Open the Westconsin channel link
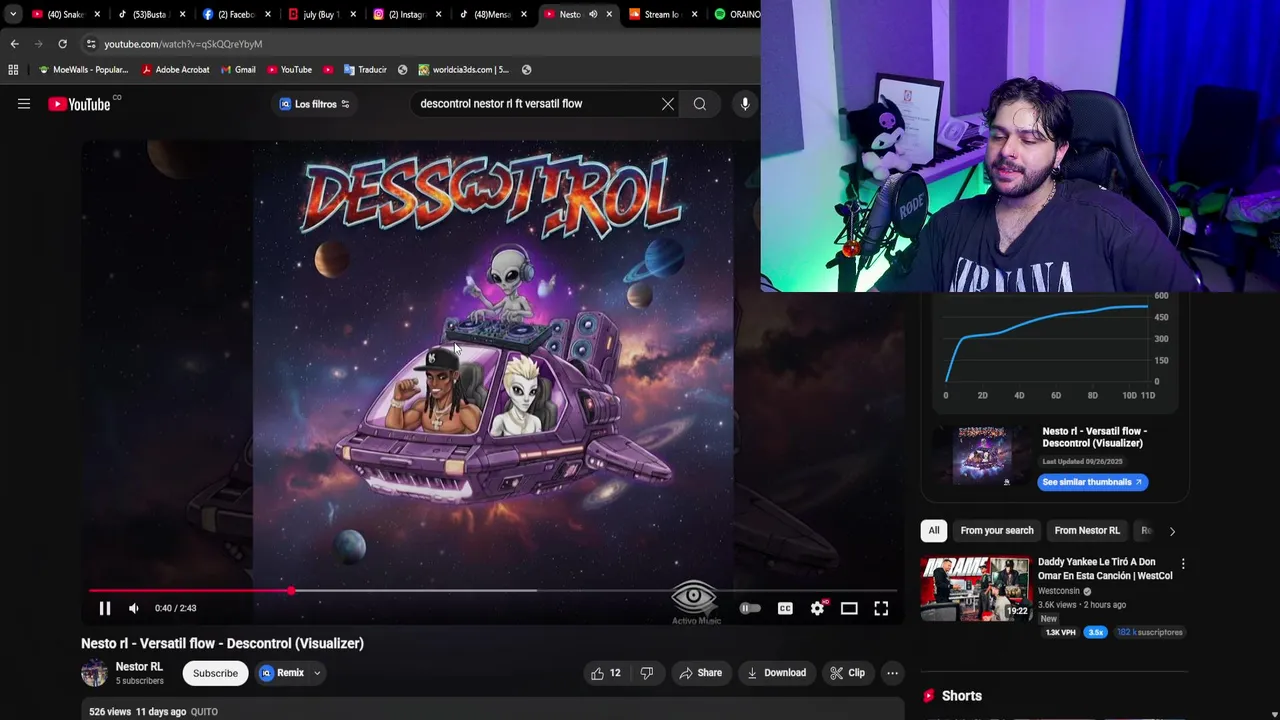The image size is (1280, 720). click(x=1060, y=591)
